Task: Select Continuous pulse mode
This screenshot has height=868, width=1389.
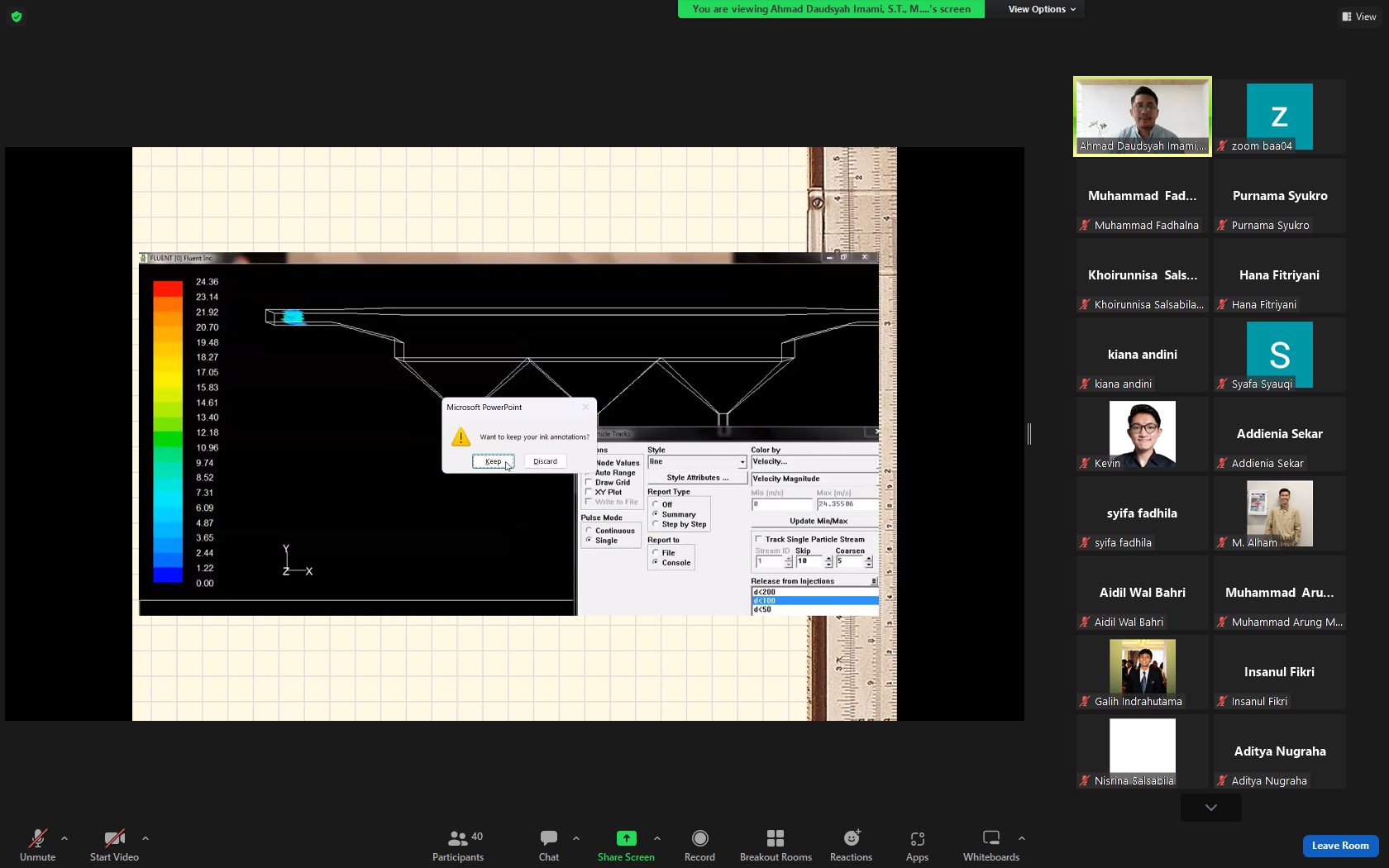Action: click(x=589, y=531)
